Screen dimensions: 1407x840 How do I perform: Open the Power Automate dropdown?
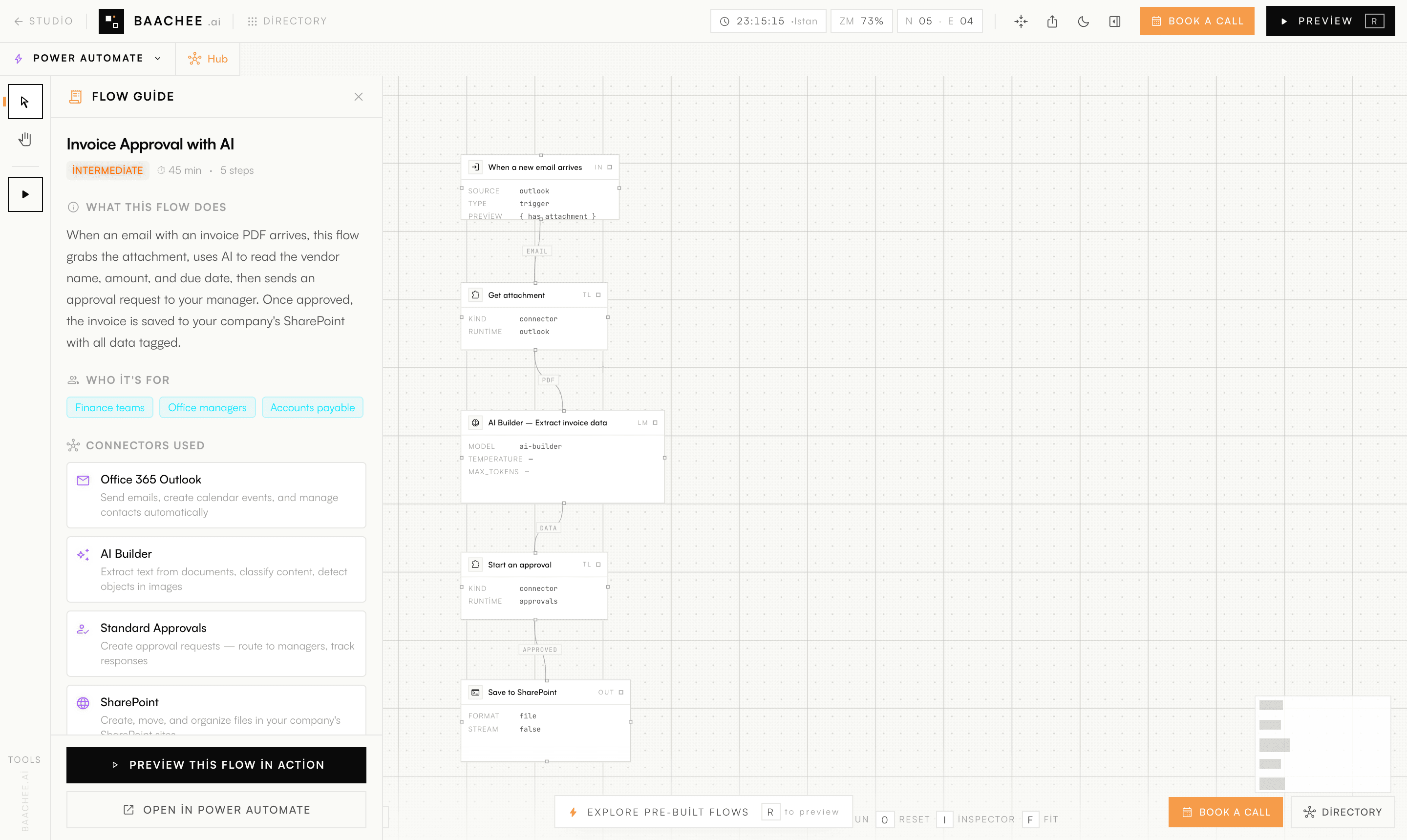coord(88,58)
